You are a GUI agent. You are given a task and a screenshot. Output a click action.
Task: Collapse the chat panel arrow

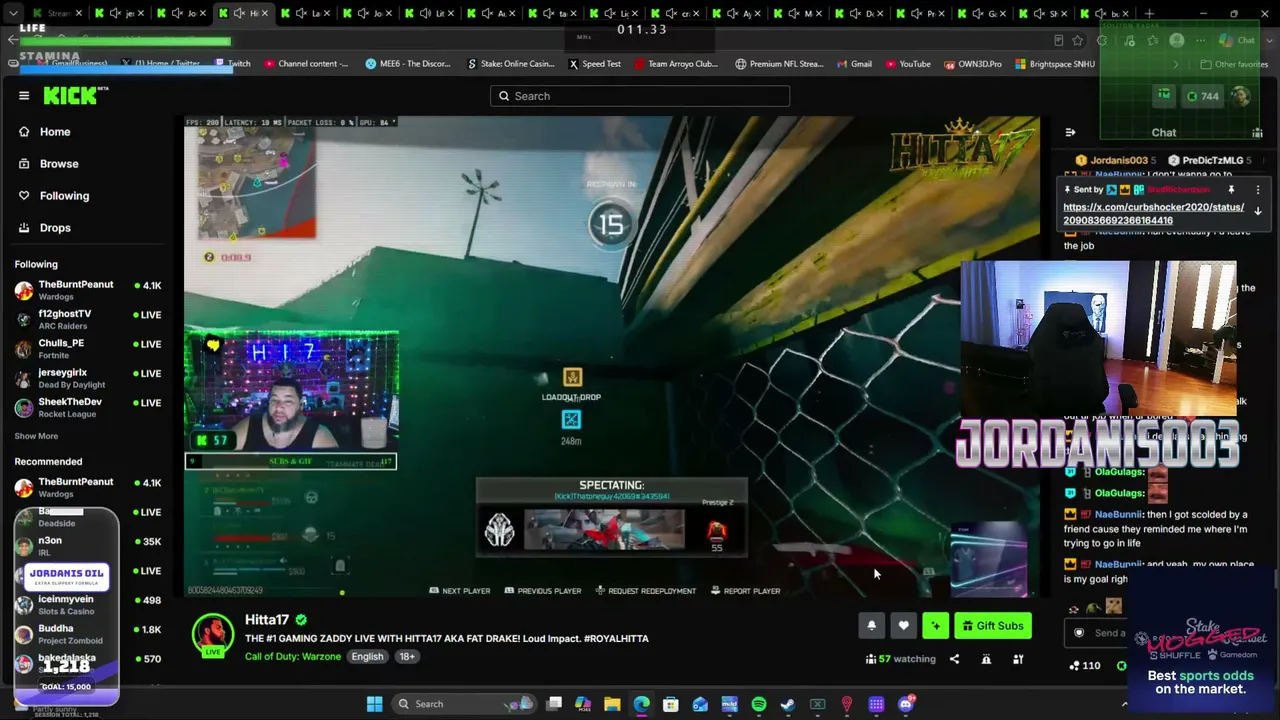click(1070, 132)
